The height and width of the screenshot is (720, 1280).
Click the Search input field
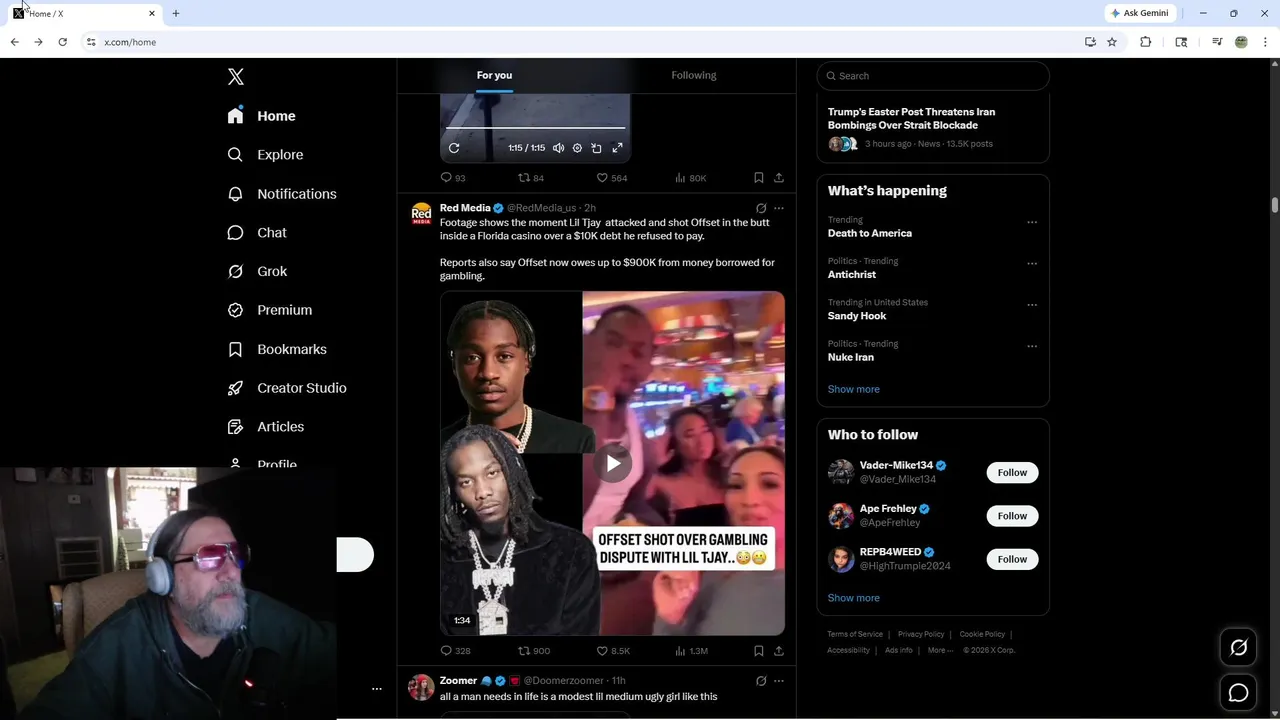pos(933,76)
